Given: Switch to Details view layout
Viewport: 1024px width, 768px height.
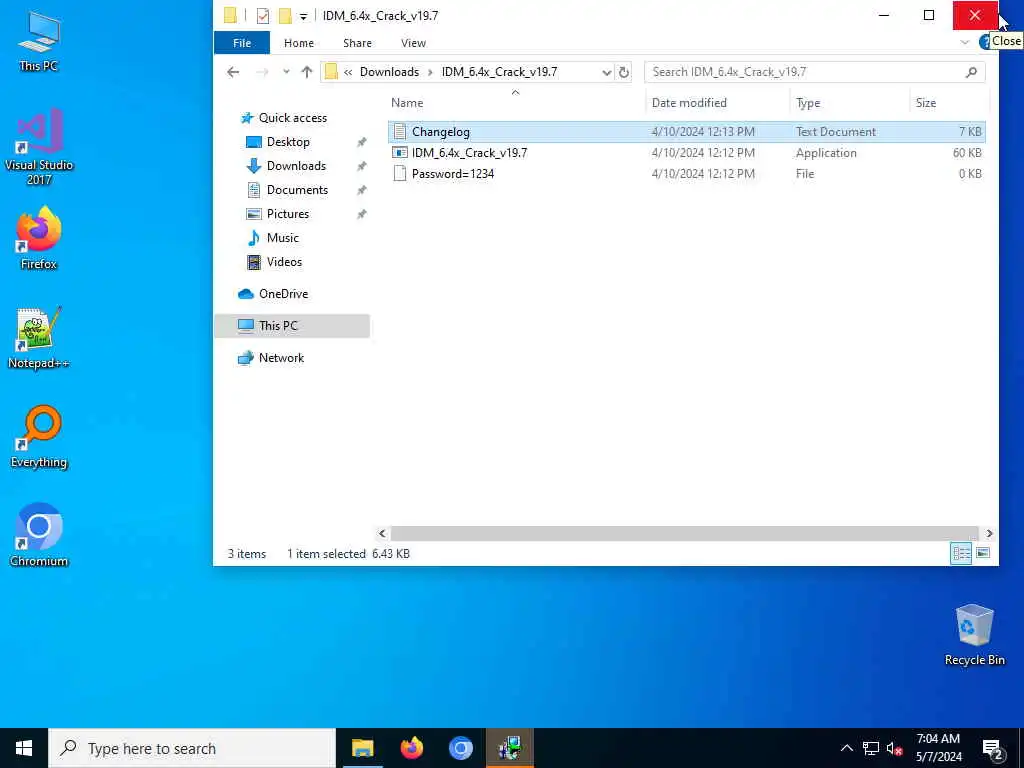Looking at the screenshot, I should 961,554.
